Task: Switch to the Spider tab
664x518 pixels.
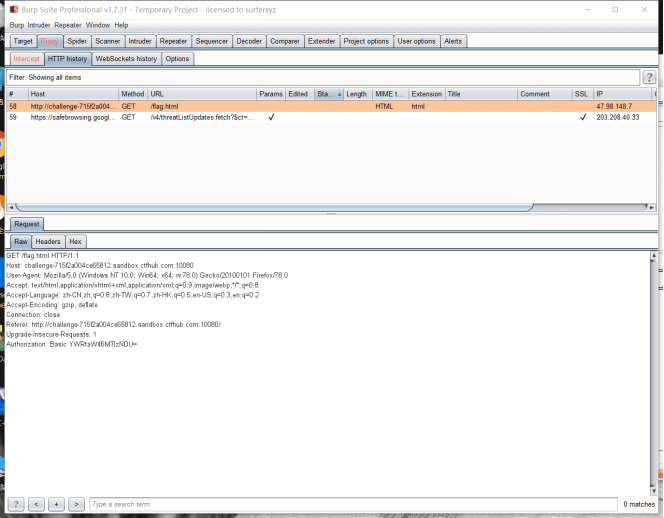Action: tap(77, 41)
